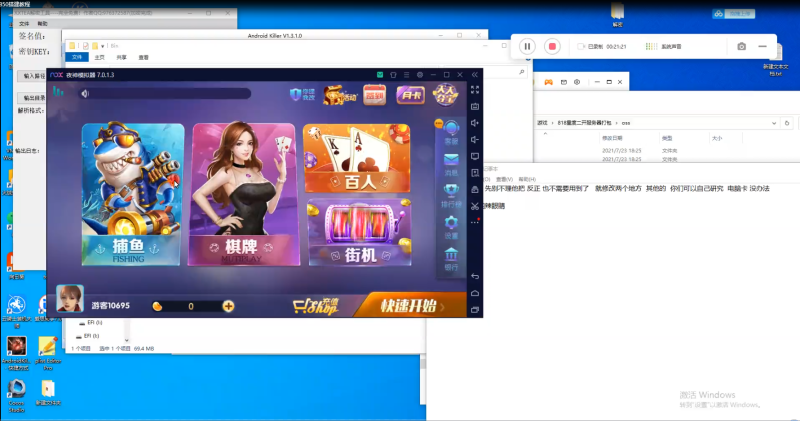800x421 pixels.
Task: Click the sort arrow above the name column
Action: (545, 134)
